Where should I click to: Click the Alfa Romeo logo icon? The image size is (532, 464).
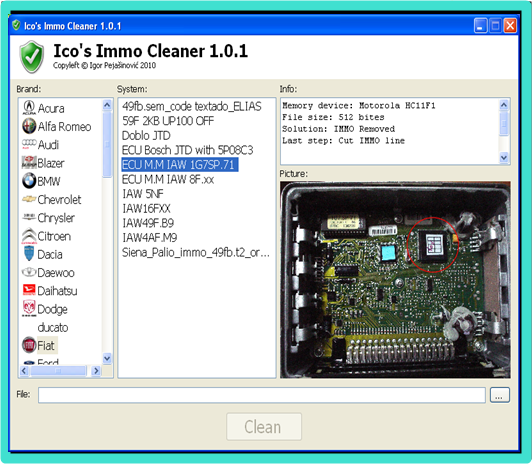tap(29, 126)
